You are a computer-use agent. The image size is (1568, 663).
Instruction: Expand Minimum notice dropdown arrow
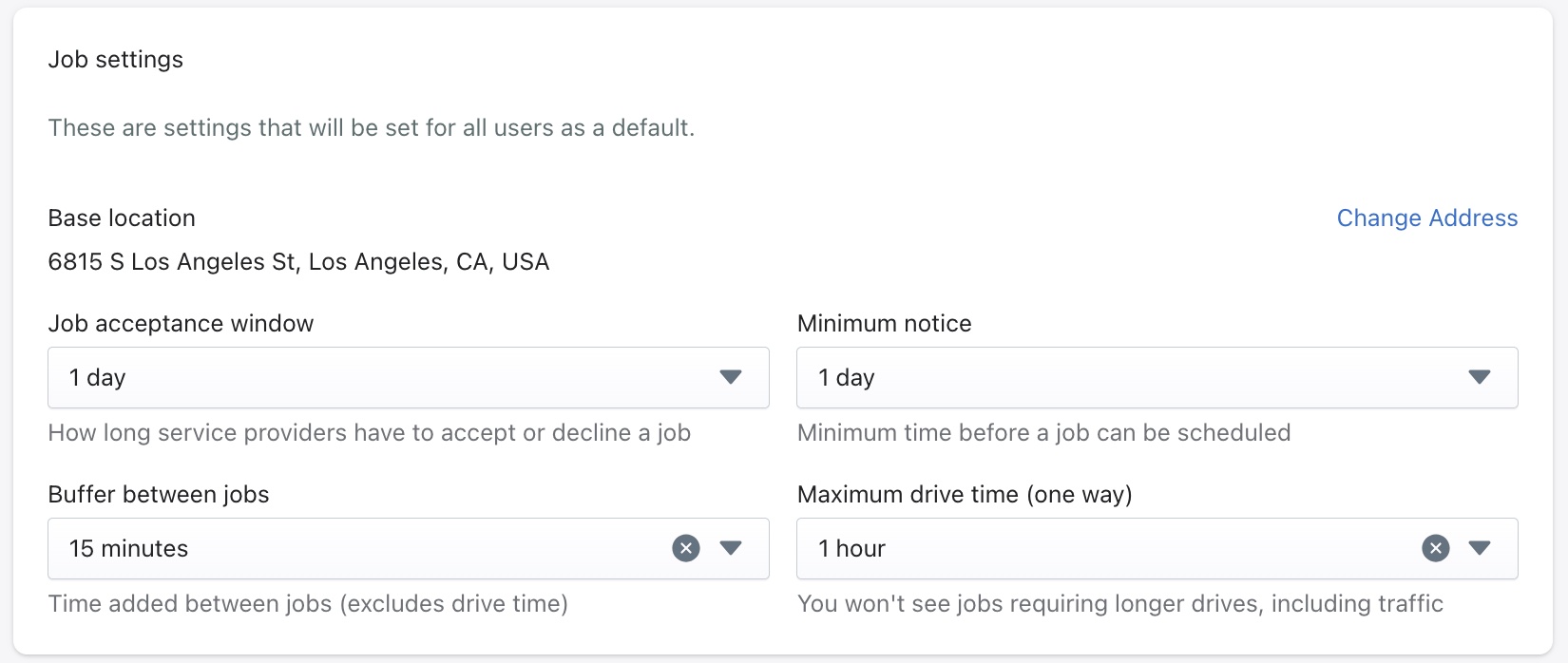(1480, 377)
